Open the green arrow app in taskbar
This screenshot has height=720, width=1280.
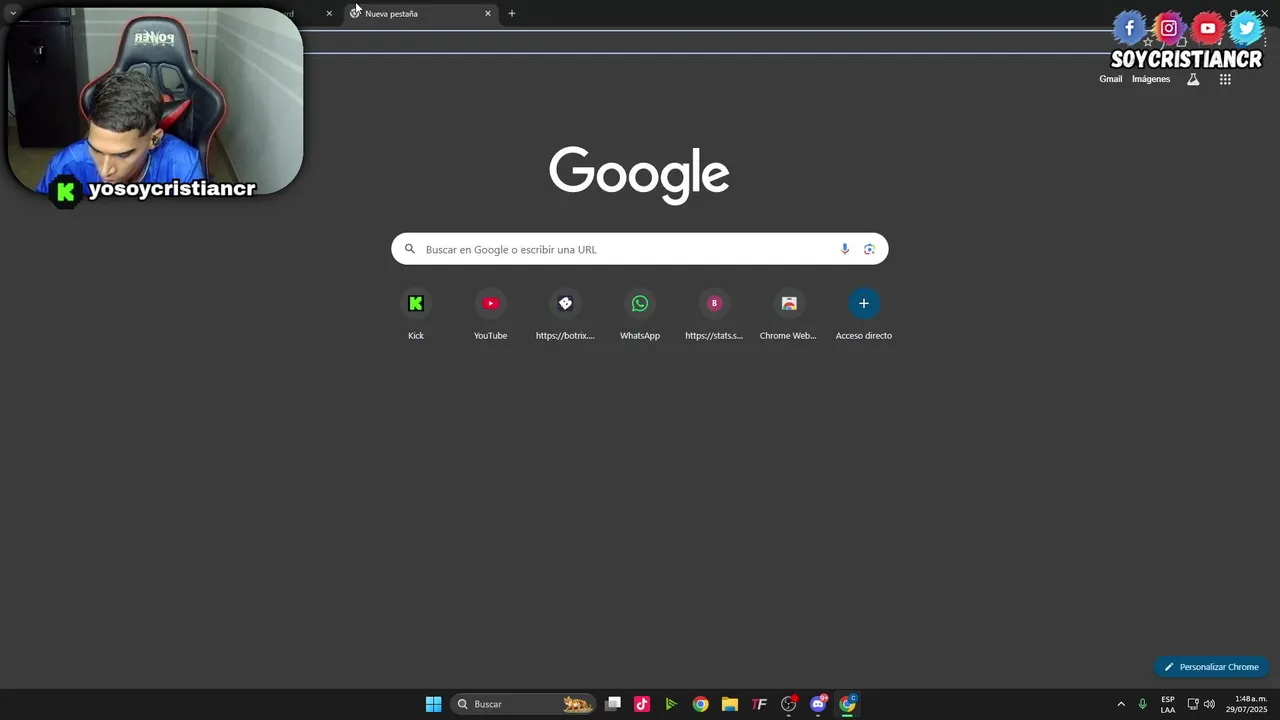(671, 704)
